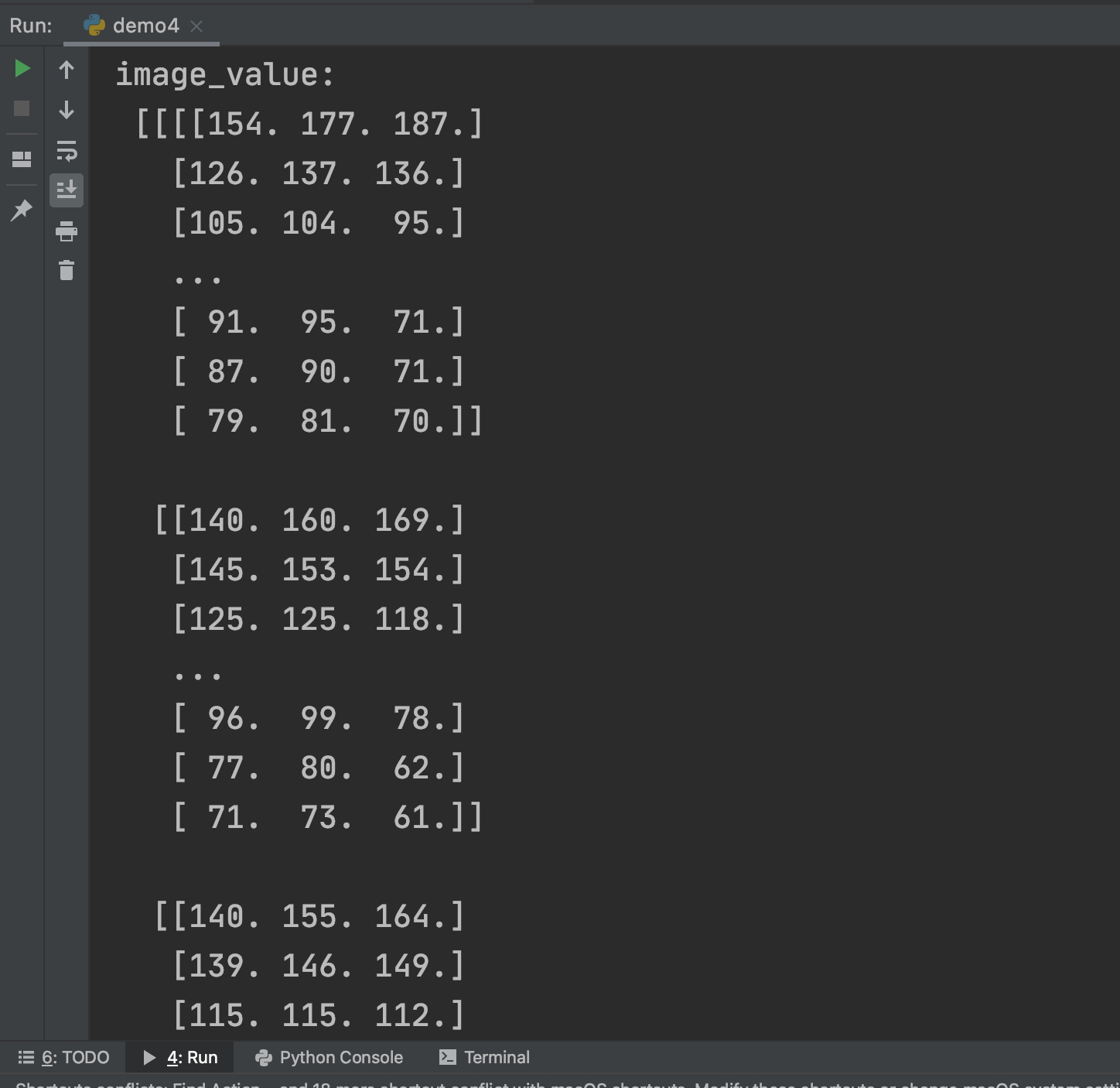Rerun demo4 with the green play icon
The width and height of the screenshot is (1120, 1088).
22,69
